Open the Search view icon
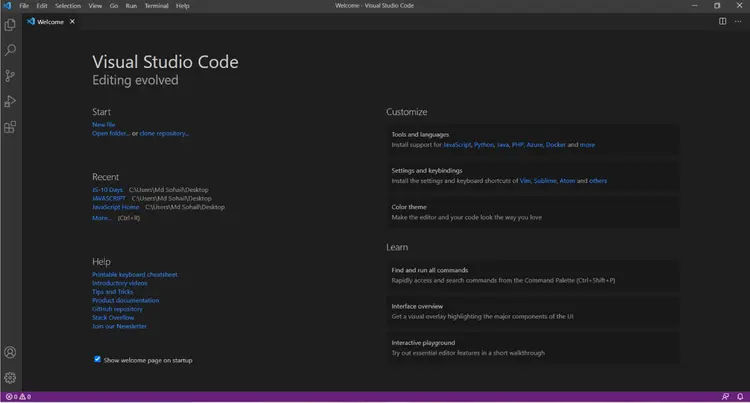Screen dimensions: 750x403 point(10,50)
